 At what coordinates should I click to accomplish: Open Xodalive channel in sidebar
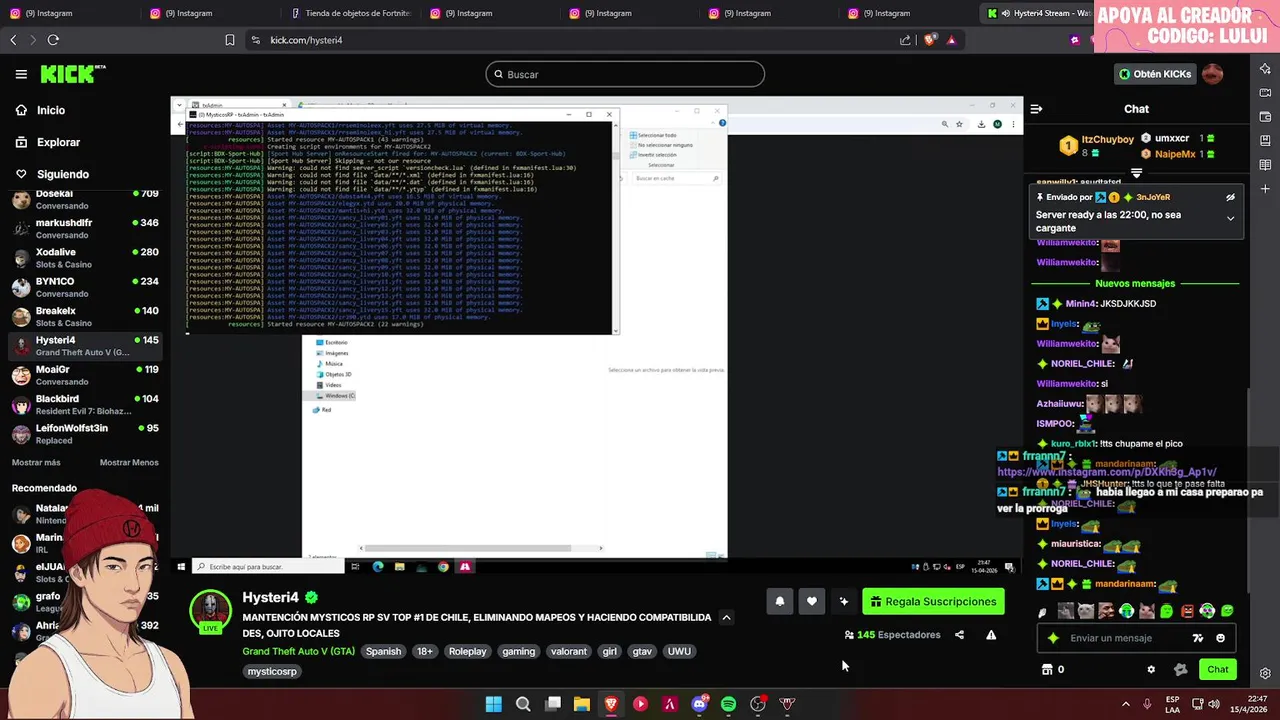pos(85,258)
